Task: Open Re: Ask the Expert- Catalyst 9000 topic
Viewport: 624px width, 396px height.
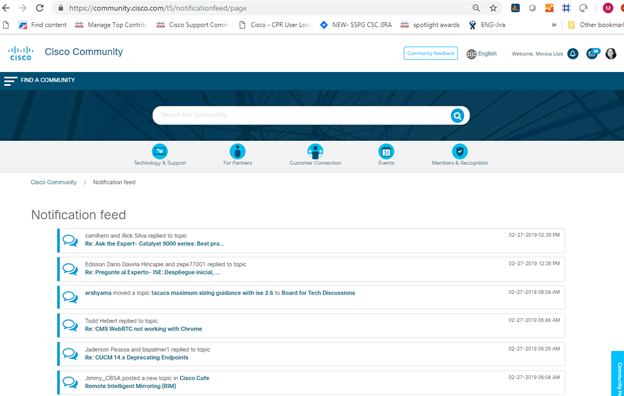Action: (154, 244)
